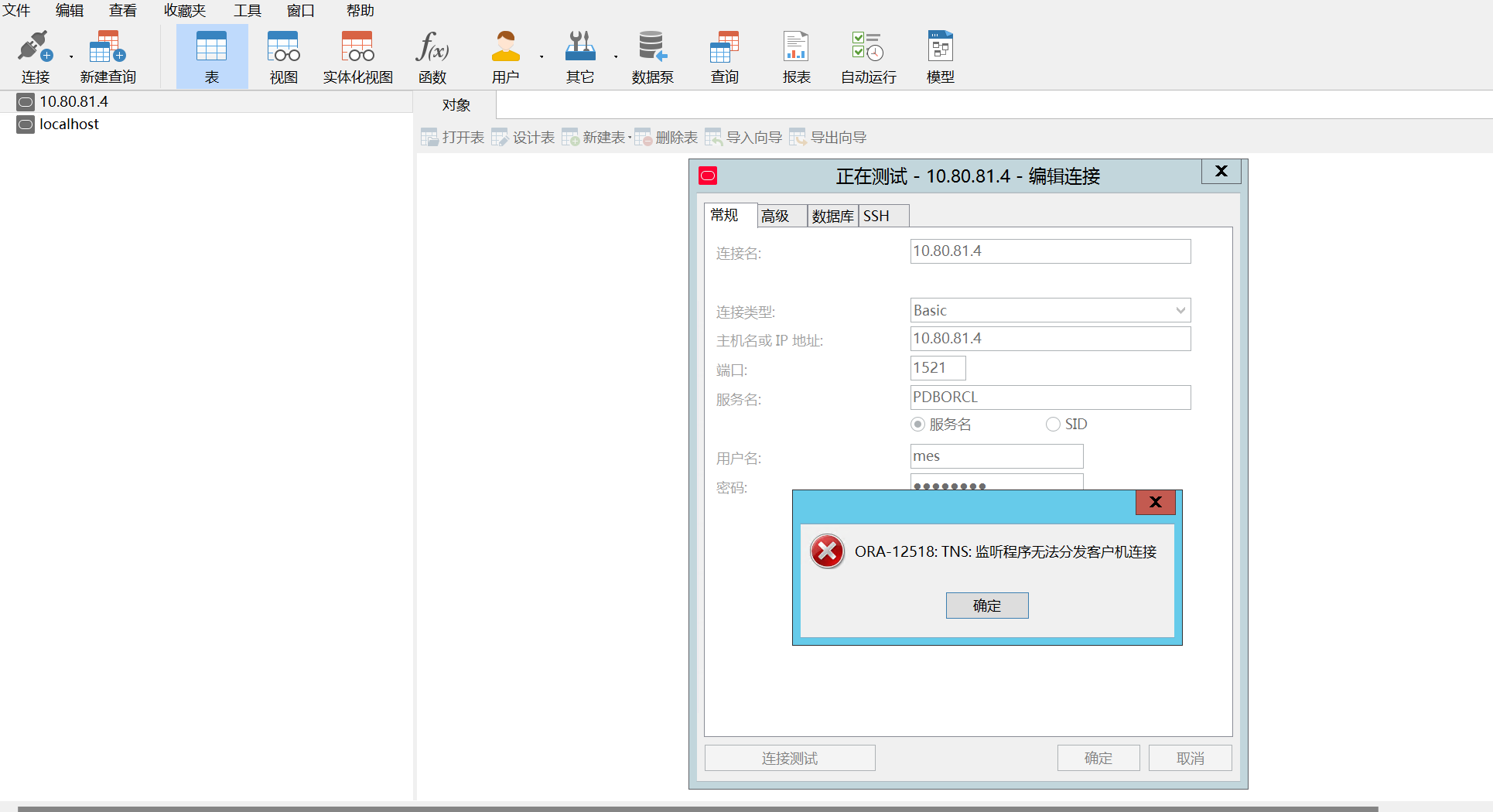Close the ORA-12518 error message box
This screenshot has height=812, width=1493.
pyautogui.click(x=1156, y=502)
